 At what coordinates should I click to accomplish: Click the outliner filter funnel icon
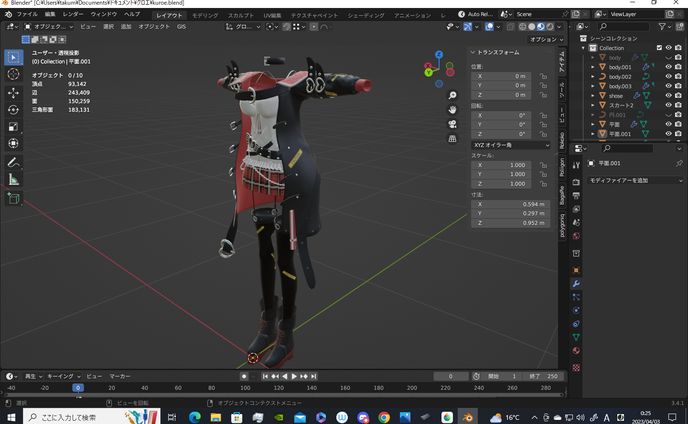coord(662,27)
